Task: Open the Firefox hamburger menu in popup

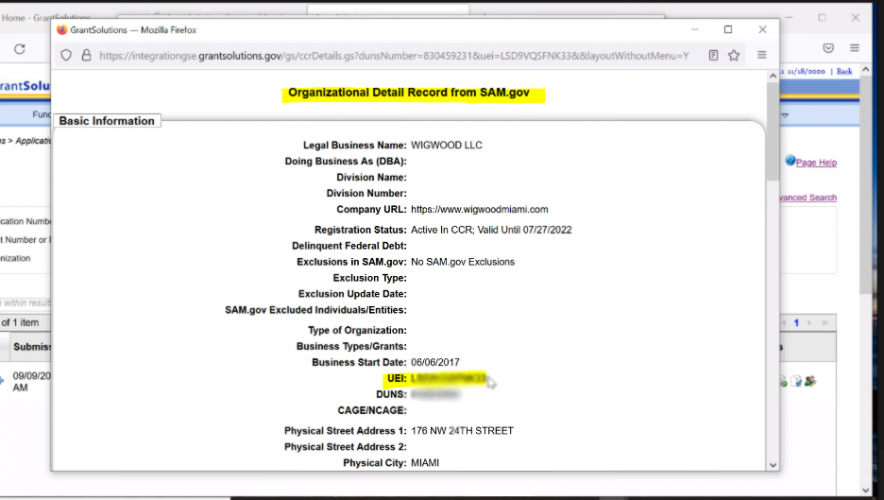Action: coord(762,56)
